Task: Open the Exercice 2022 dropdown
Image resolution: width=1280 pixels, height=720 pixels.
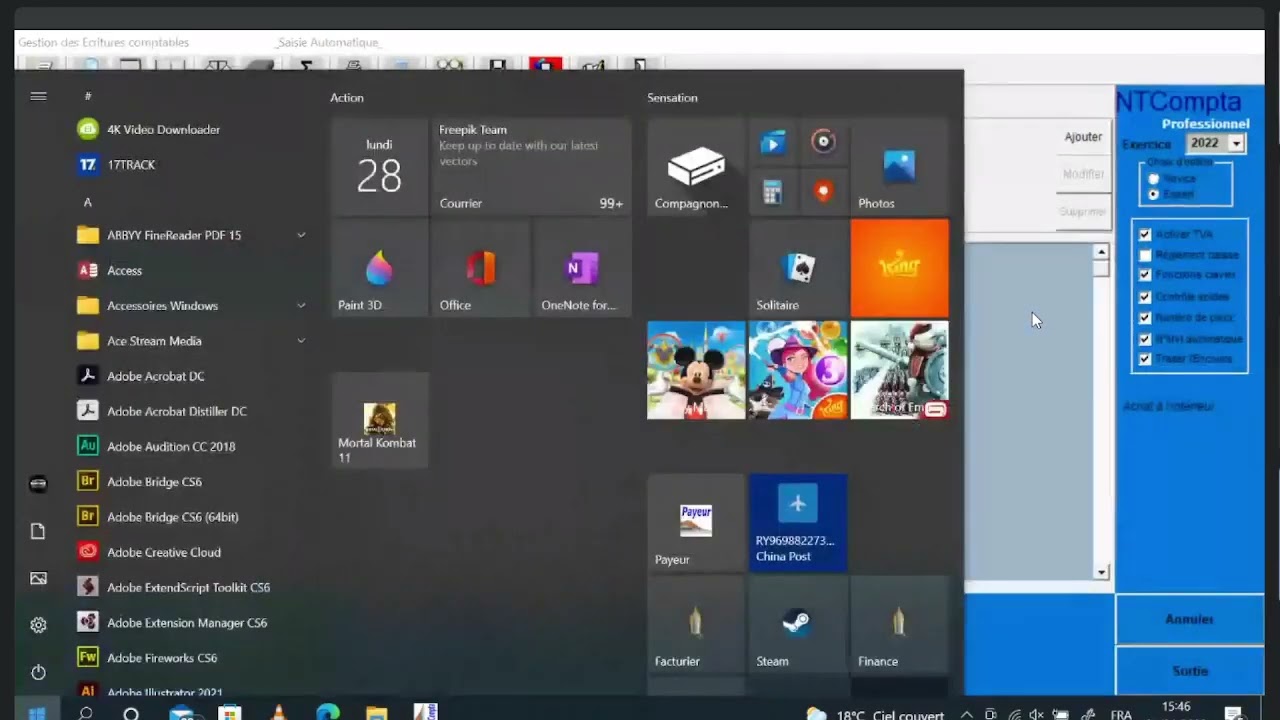Action: 1236,144
